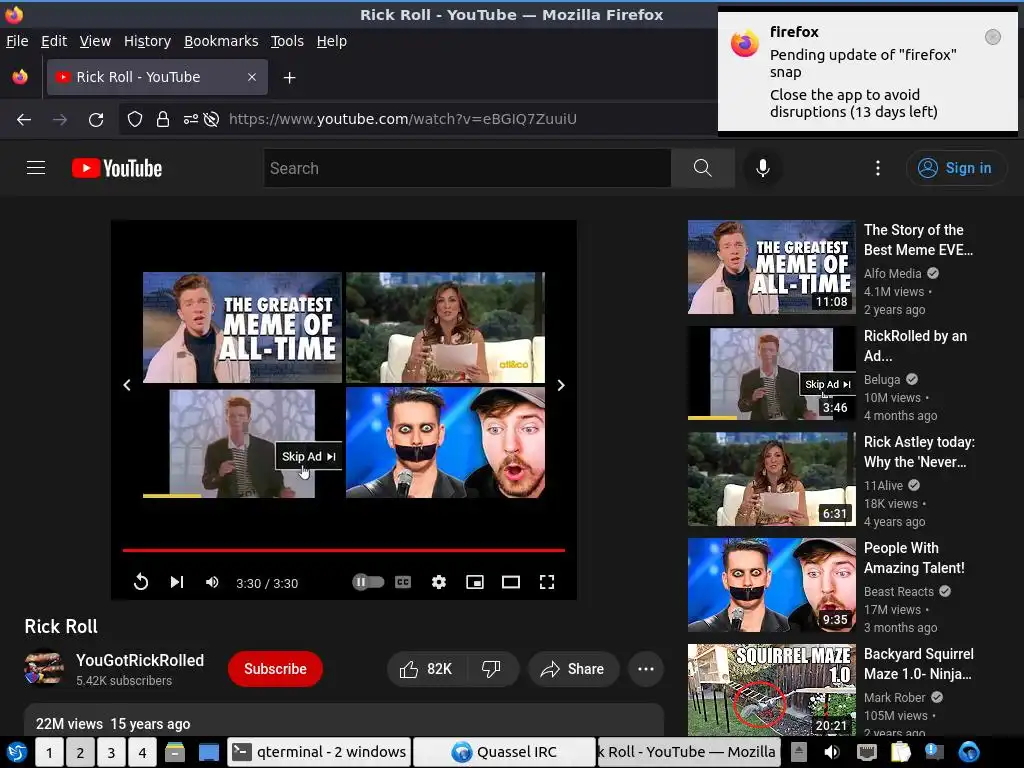Open the File menu

pos(17,41)
